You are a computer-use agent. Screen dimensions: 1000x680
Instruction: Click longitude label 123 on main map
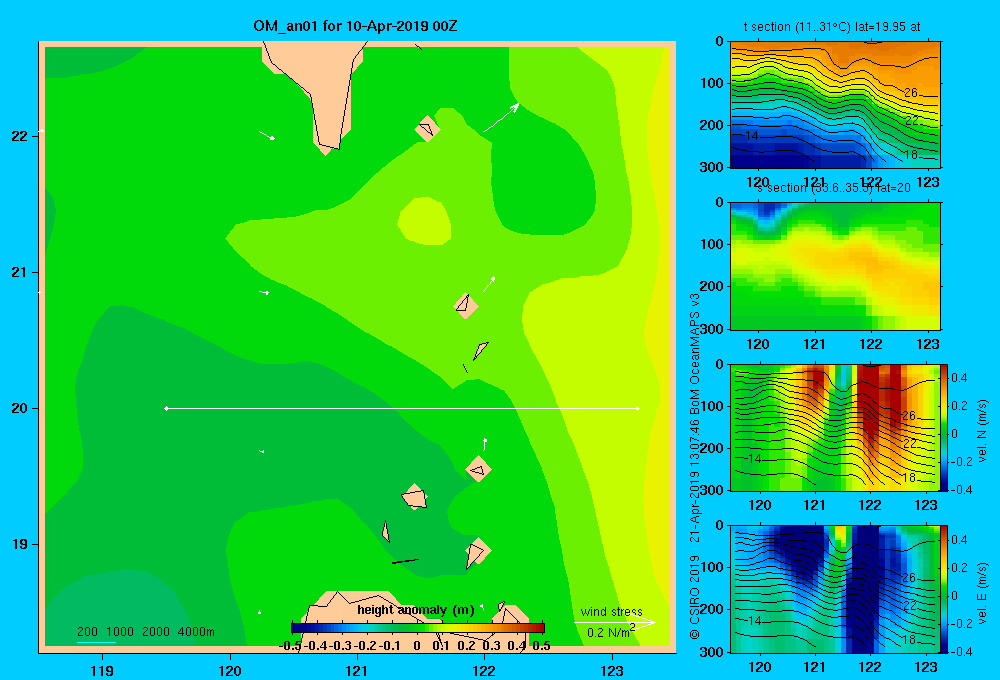point(612,671)
